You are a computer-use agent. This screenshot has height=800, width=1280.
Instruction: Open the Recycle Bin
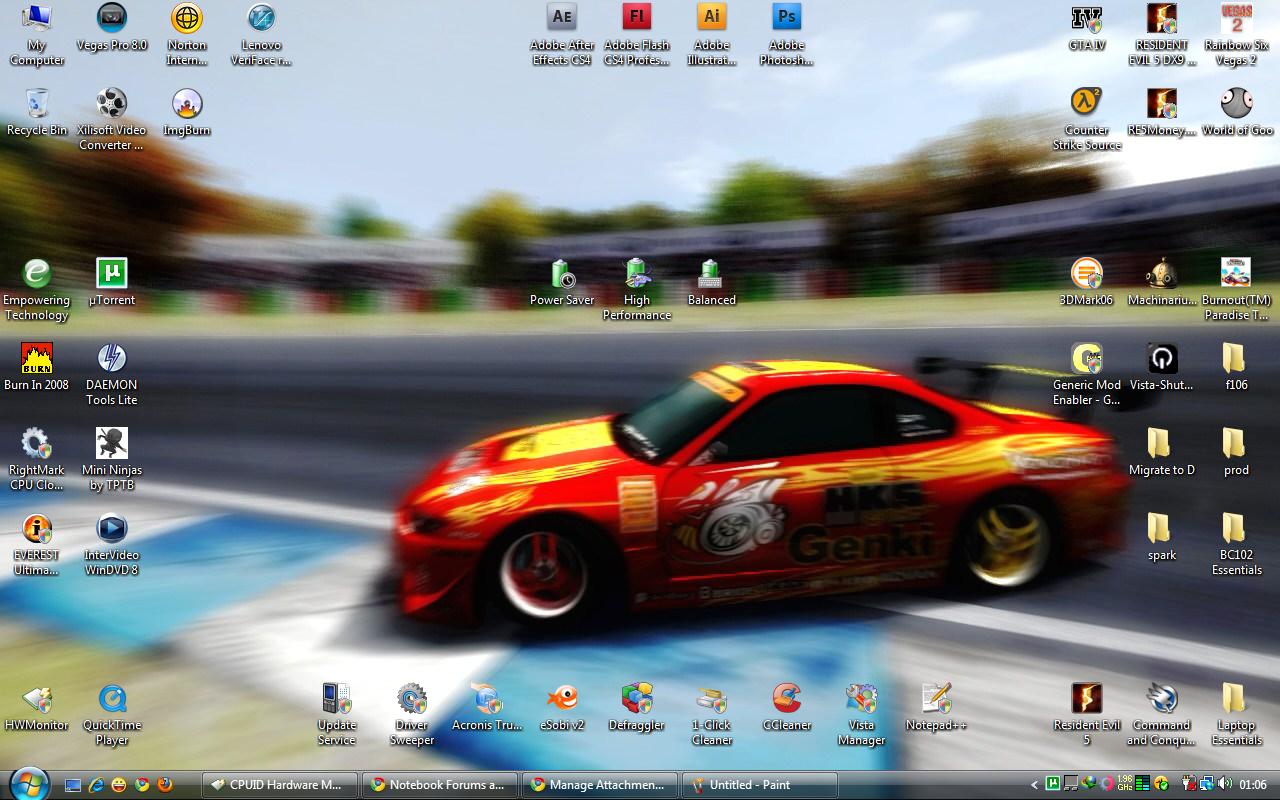(37, 112)
